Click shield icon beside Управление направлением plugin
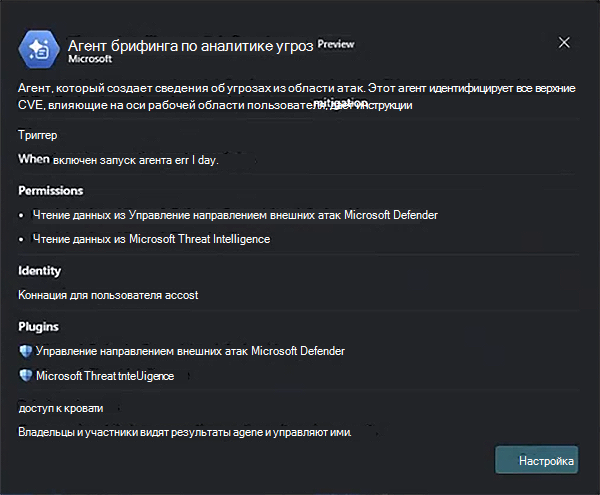600x495 pixels. point(26,351)
